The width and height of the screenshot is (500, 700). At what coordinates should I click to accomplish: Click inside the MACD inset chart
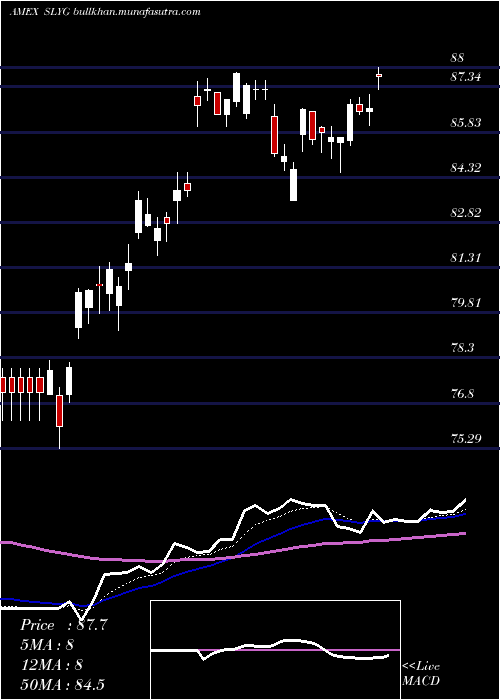coord(275,650)
